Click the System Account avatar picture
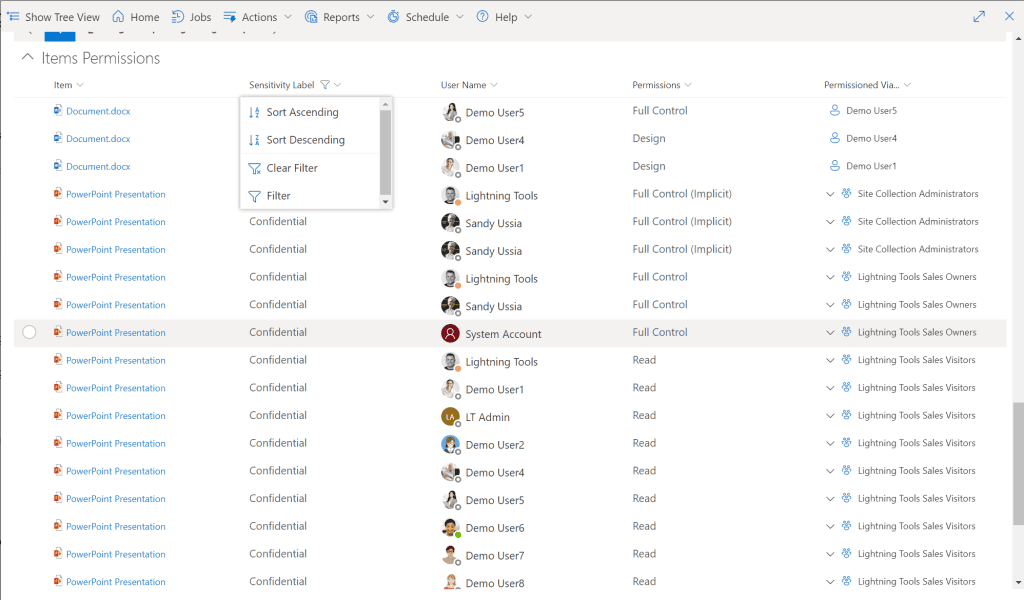 point(450,332)
